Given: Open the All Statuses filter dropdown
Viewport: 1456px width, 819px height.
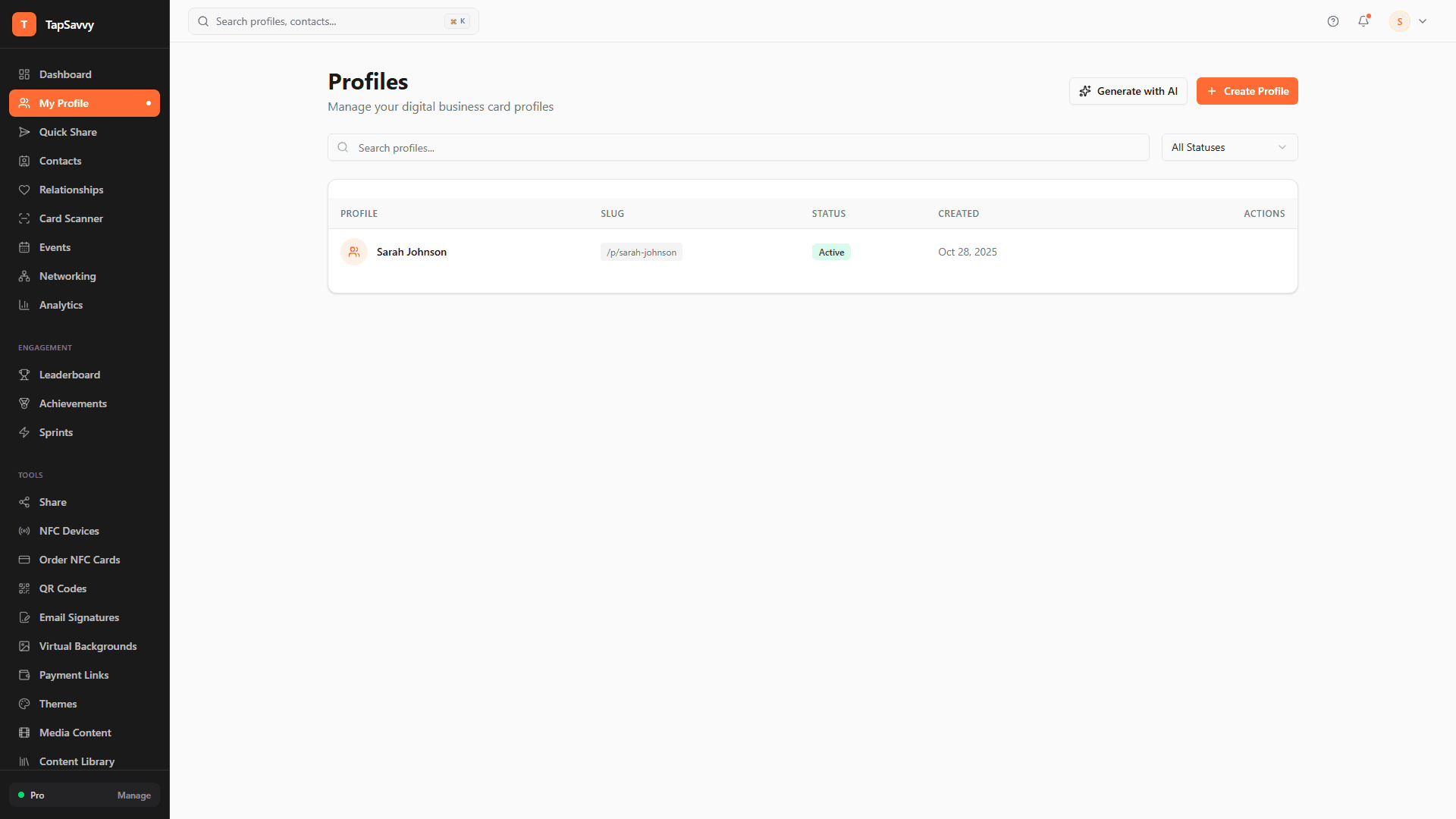Looking at the screenshot, I should point(1228,147).
